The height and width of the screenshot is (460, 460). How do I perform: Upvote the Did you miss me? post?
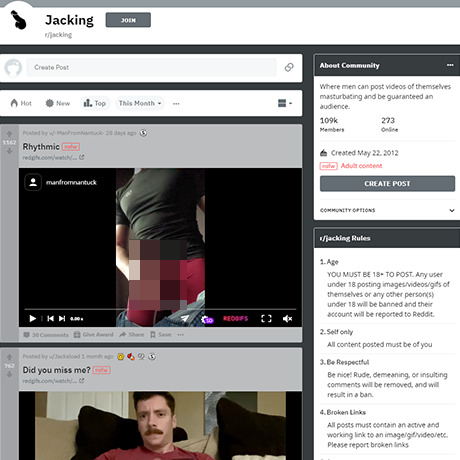coord(9,357)
